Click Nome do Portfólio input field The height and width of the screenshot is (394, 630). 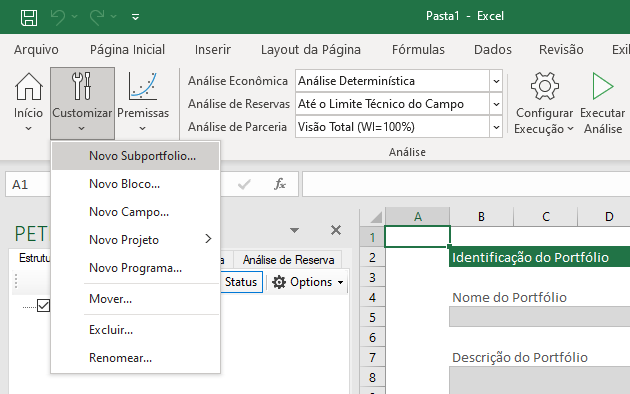(540, 317)
